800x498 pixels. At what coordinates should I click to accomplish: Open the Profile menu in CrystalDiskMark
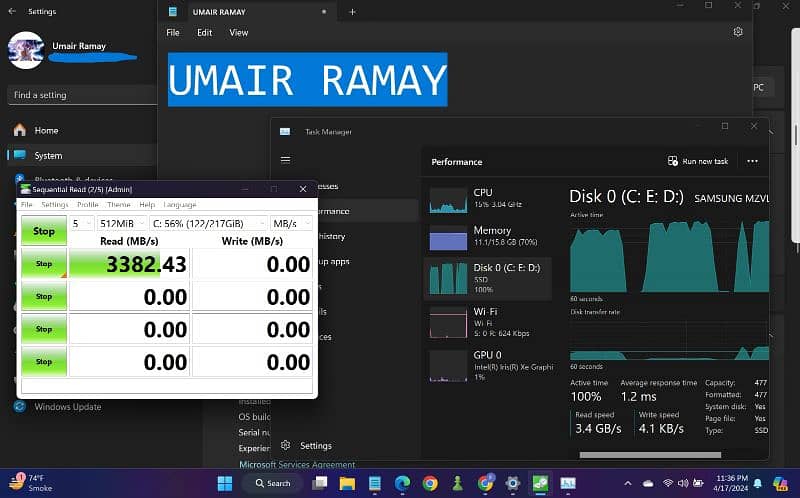87,204
